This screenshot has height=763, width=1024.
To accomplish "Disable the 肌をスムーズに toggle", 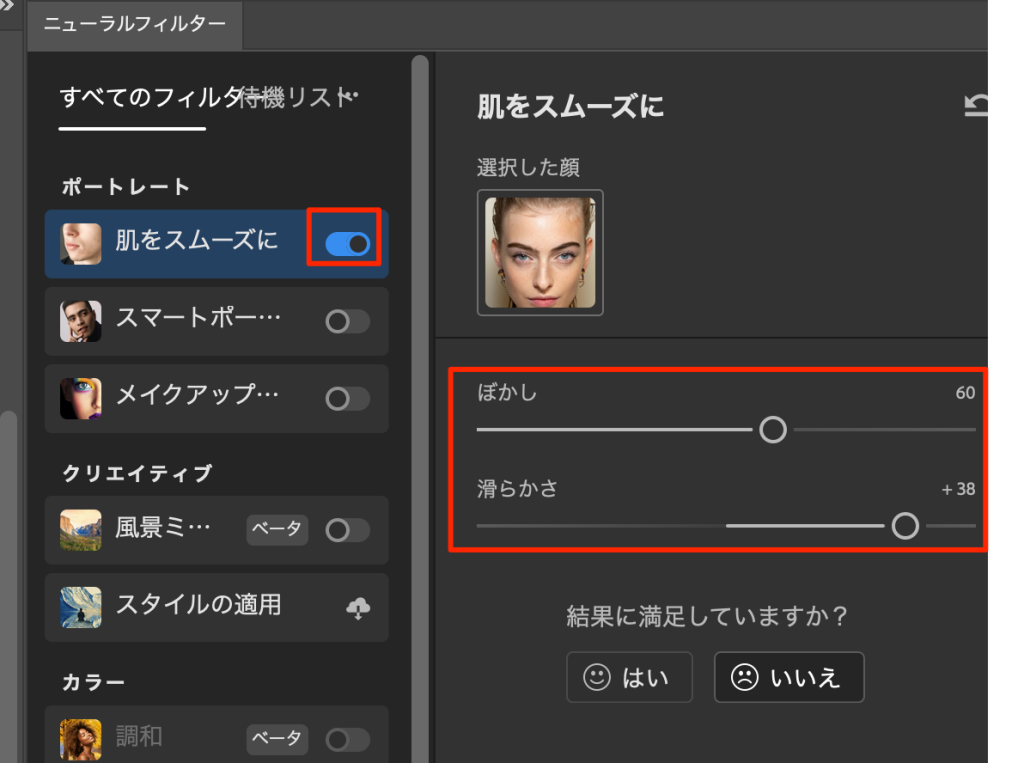I will [x=347, y=243].
